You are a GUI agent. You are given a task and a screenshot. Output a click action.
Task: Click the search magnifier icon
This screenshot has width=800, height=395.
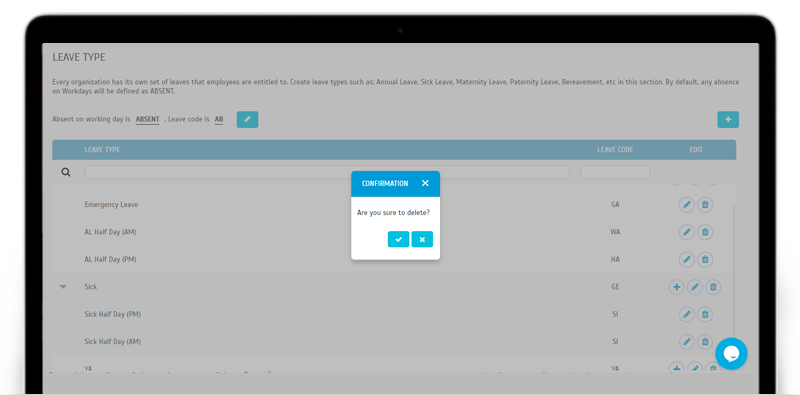pos(66,172)
